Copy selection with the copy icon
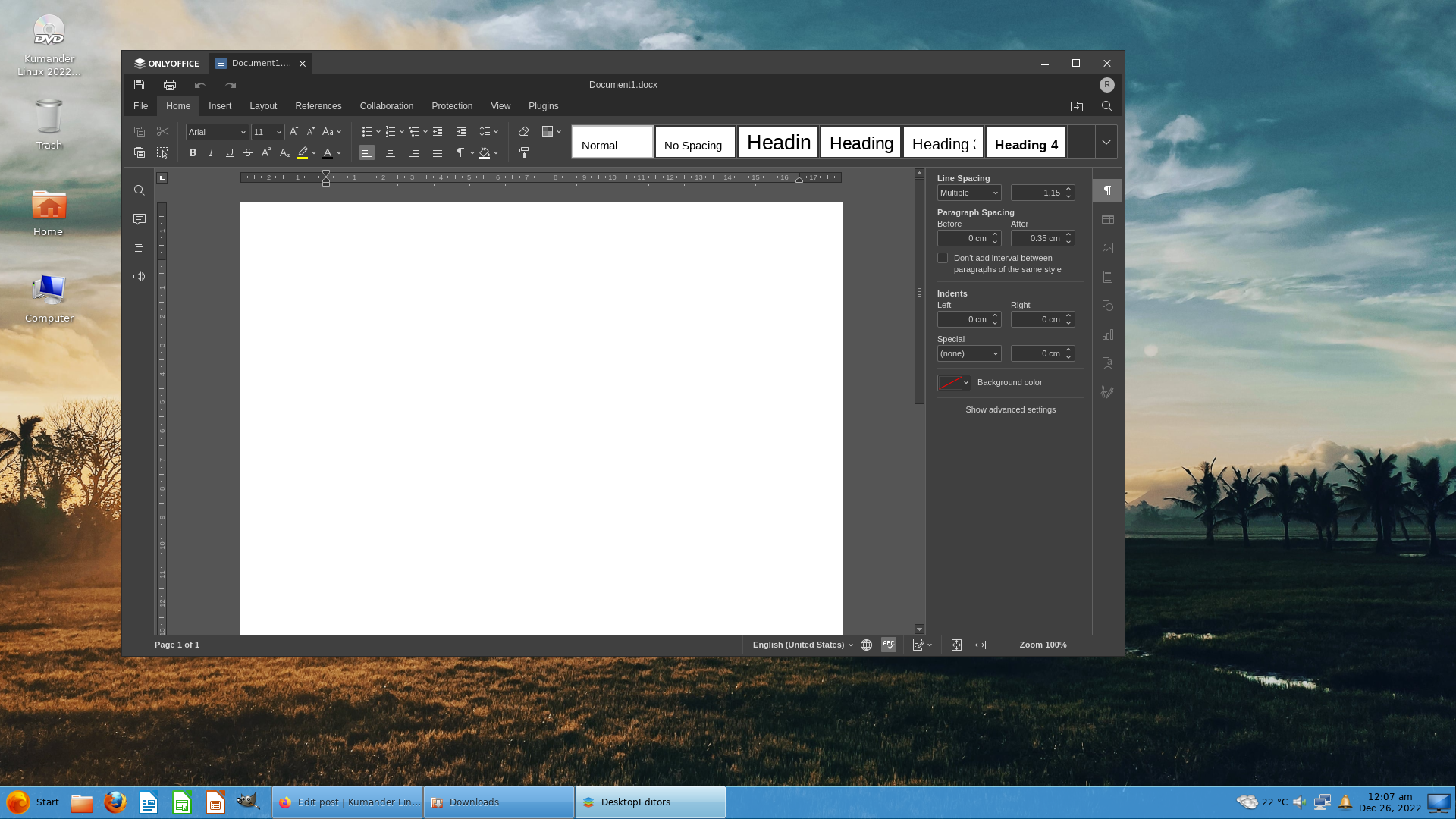Image resolution: width=1456 pixels, height=819 pixels. click(x=140, y=131)
